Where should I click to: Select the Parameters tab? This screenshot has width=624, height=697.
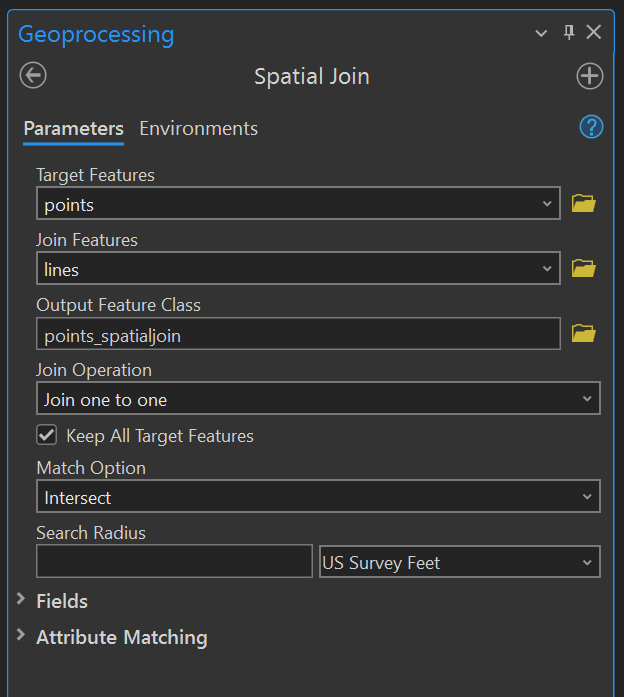(73, 128)
